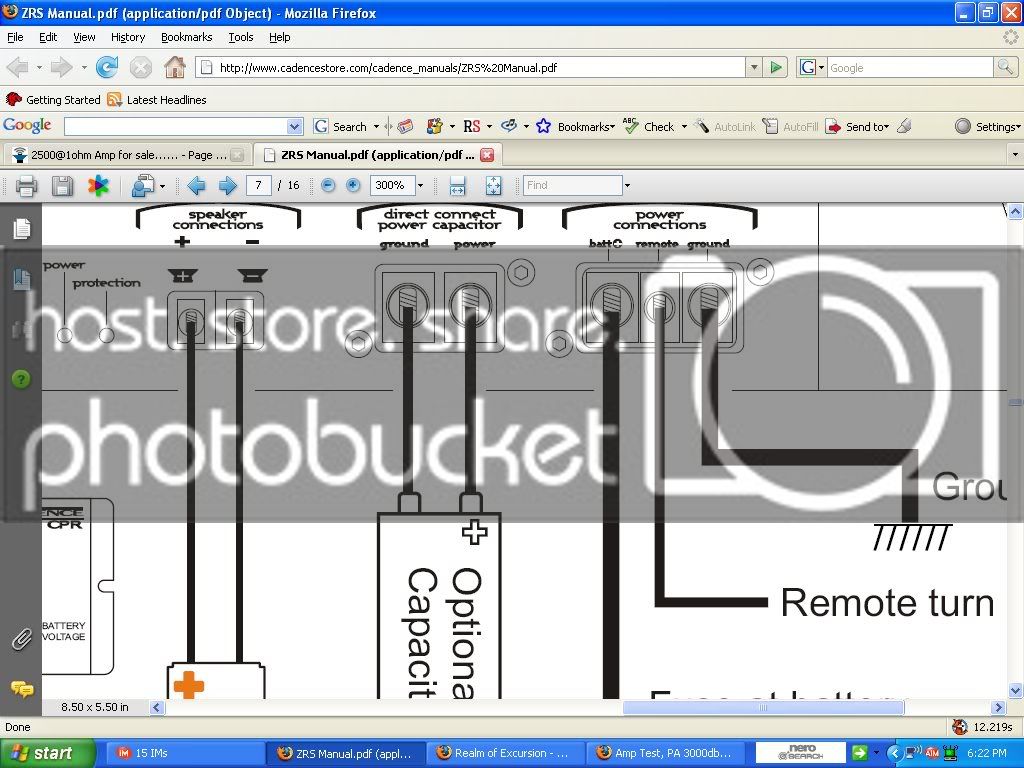Switch to the 2500@1ohm Amp for sale tab
The image size is (1024, 768).
click(127, 155)
